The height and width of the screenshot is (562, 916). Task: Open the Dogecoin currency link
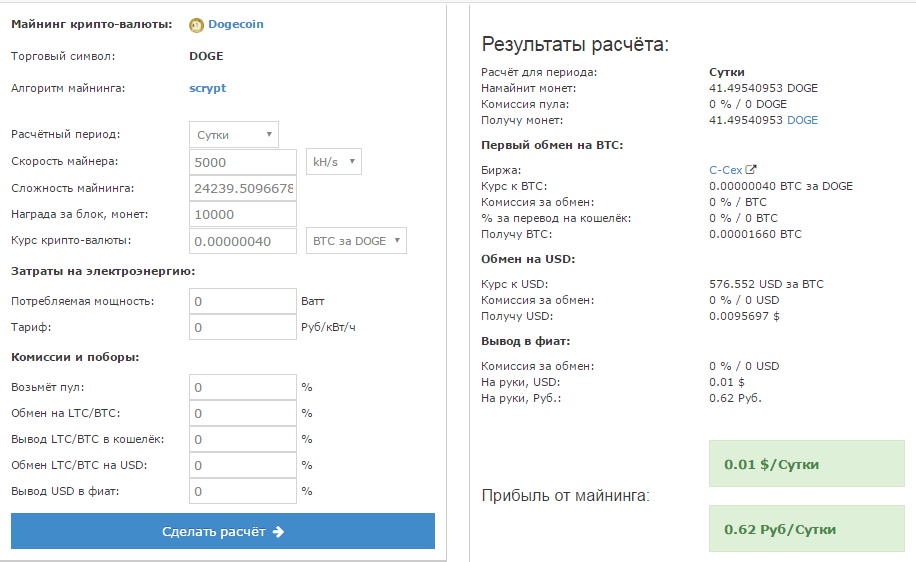point(236,24)
